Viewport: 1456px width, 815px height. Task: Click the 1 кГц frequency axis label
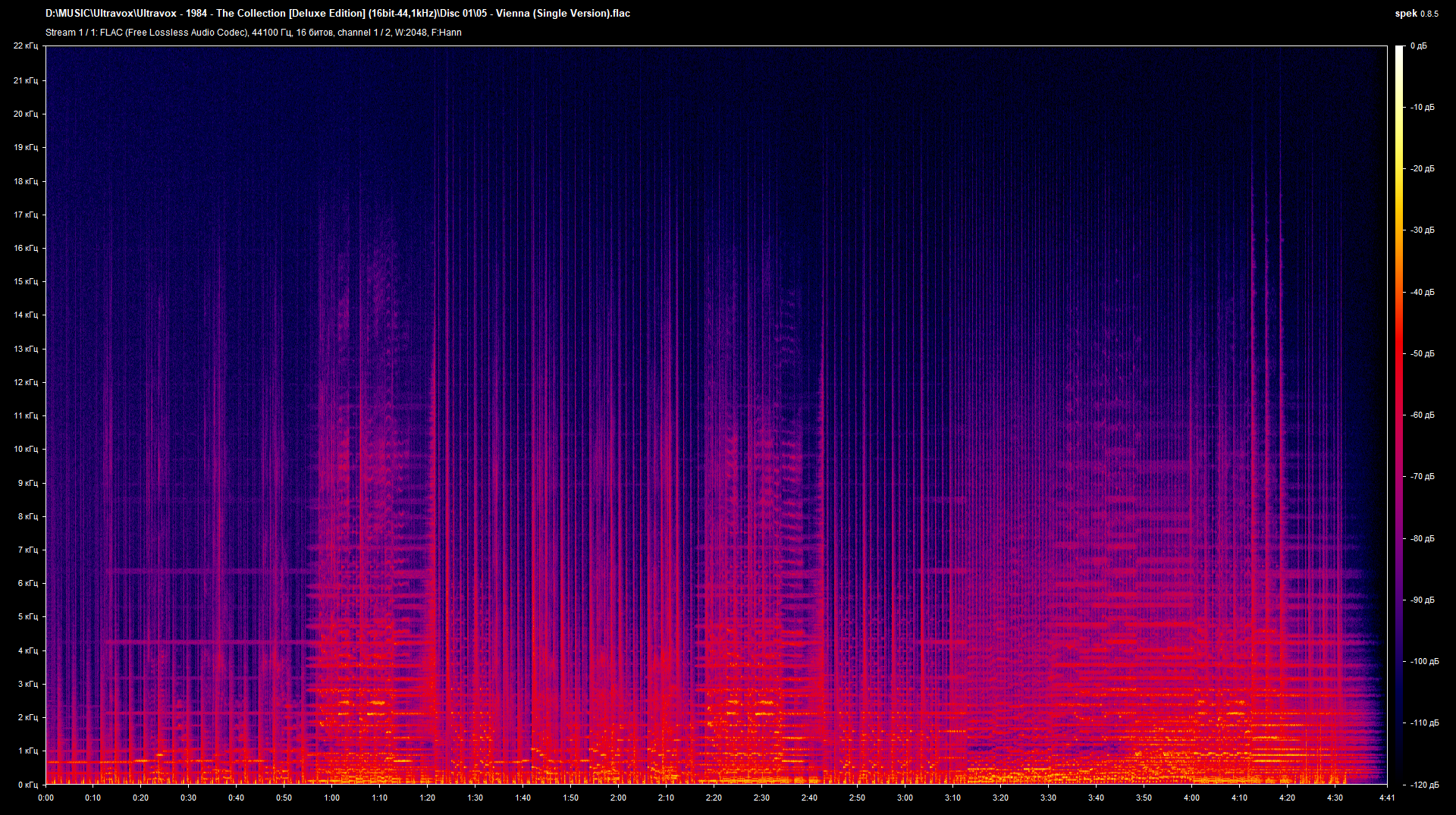tap(30, 751)
